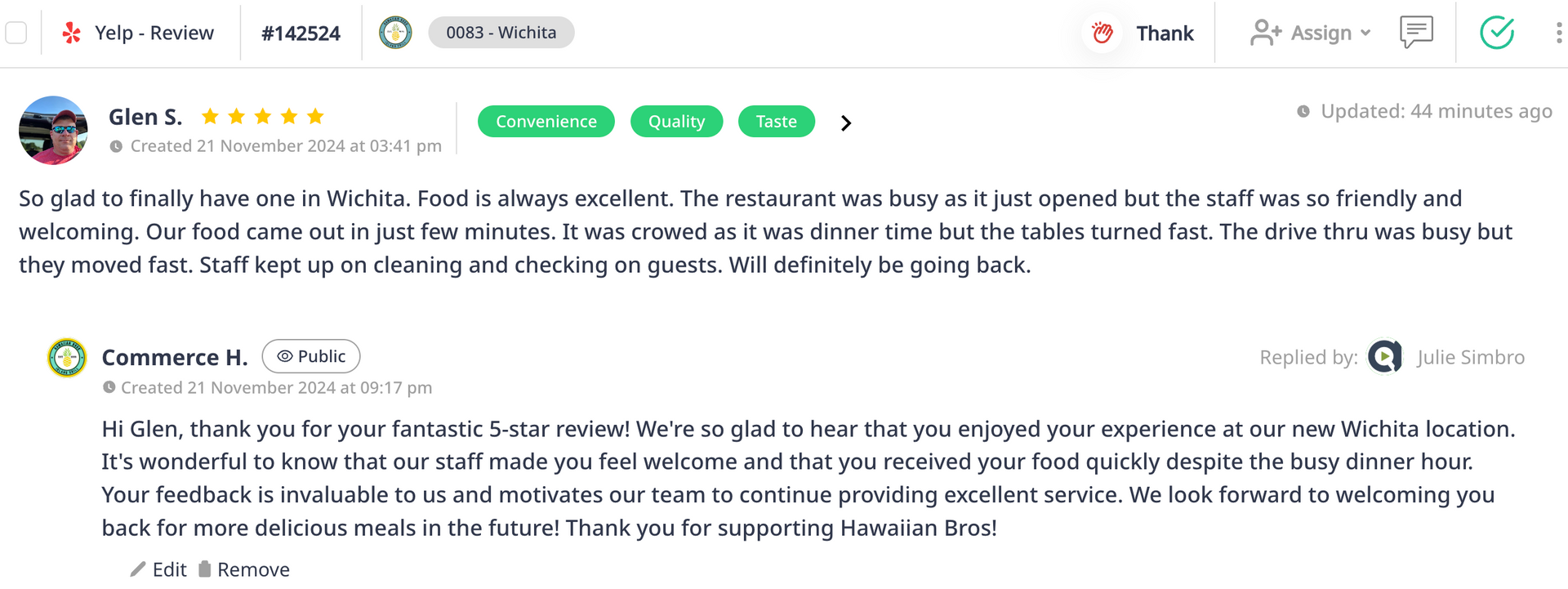
Task: Expand more tags with chevron arrow
Action: [846, 123]
